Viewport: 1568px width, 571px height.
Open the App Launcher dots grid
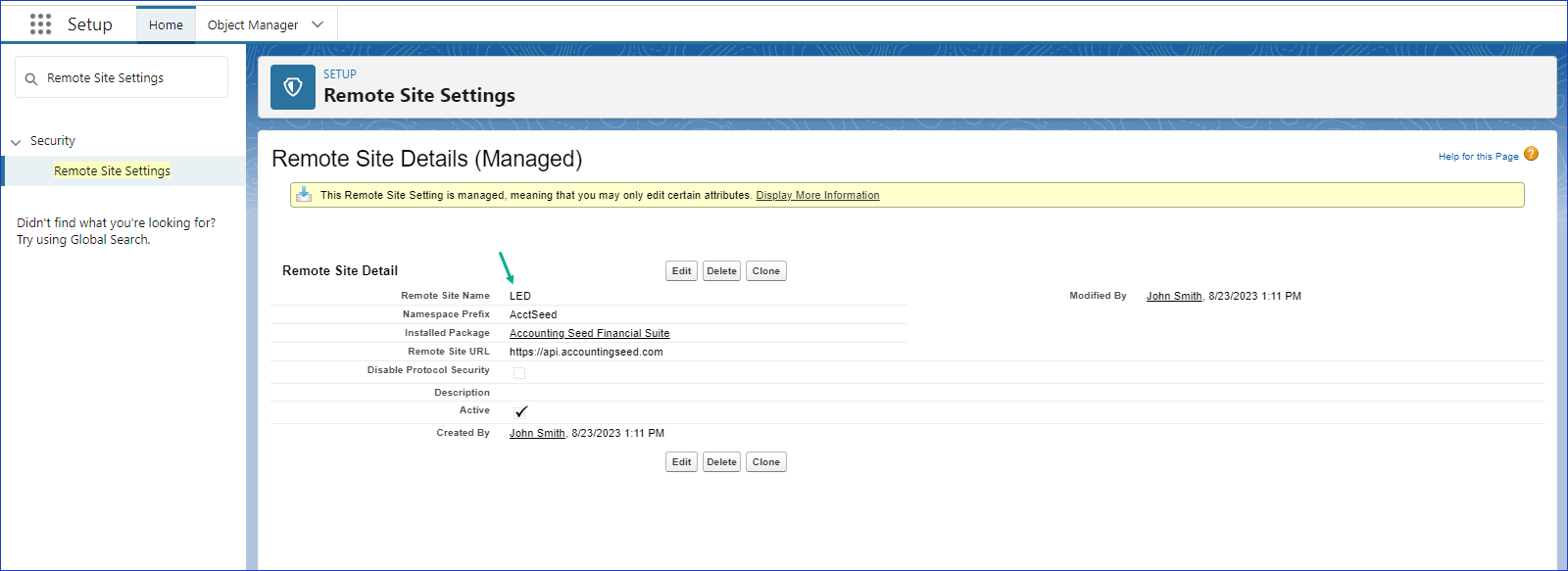pyautogui.click(x=40, y=24)
